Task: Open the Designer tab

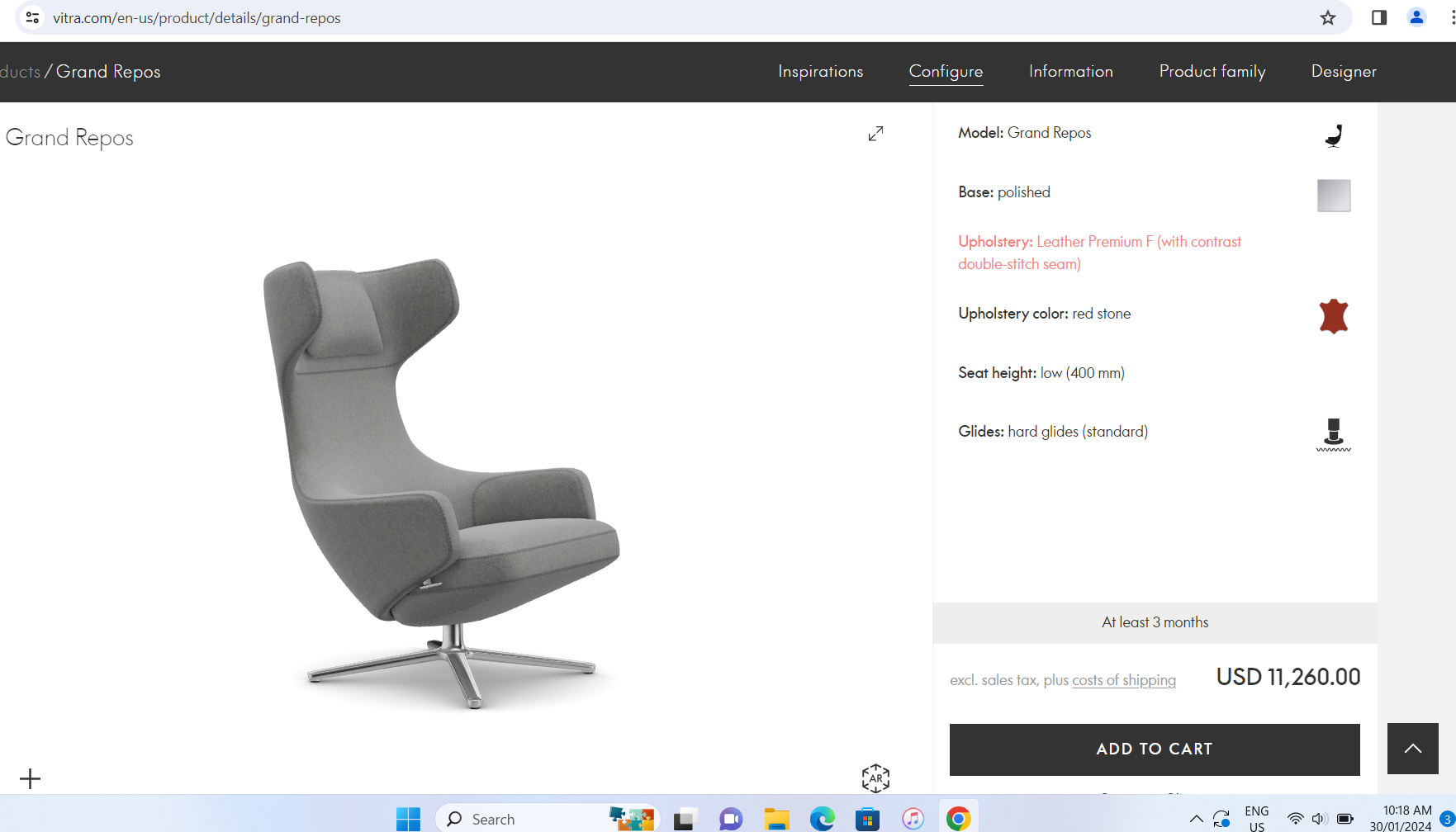Action: pyautogui.click(x=1344, y=72)
